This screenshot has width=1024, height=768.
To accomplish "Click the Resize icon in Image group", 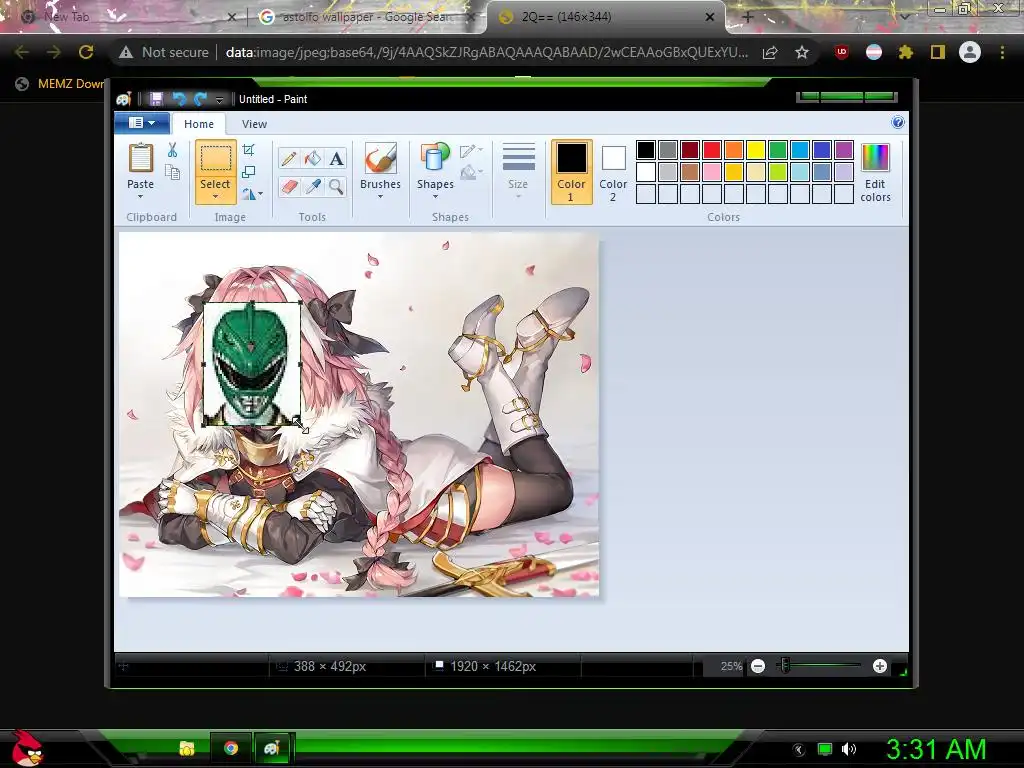I will point(249,172).
